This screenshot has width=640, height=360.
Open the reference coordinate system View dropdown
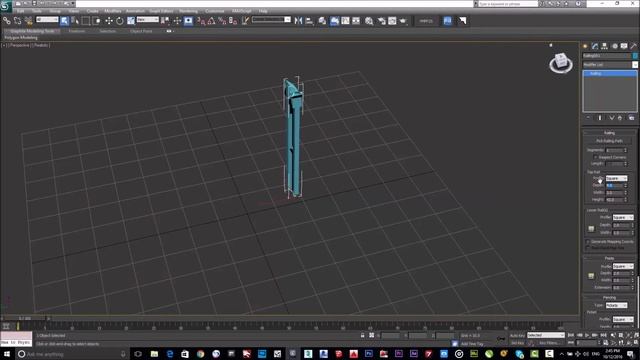click(x=148, y=20)
